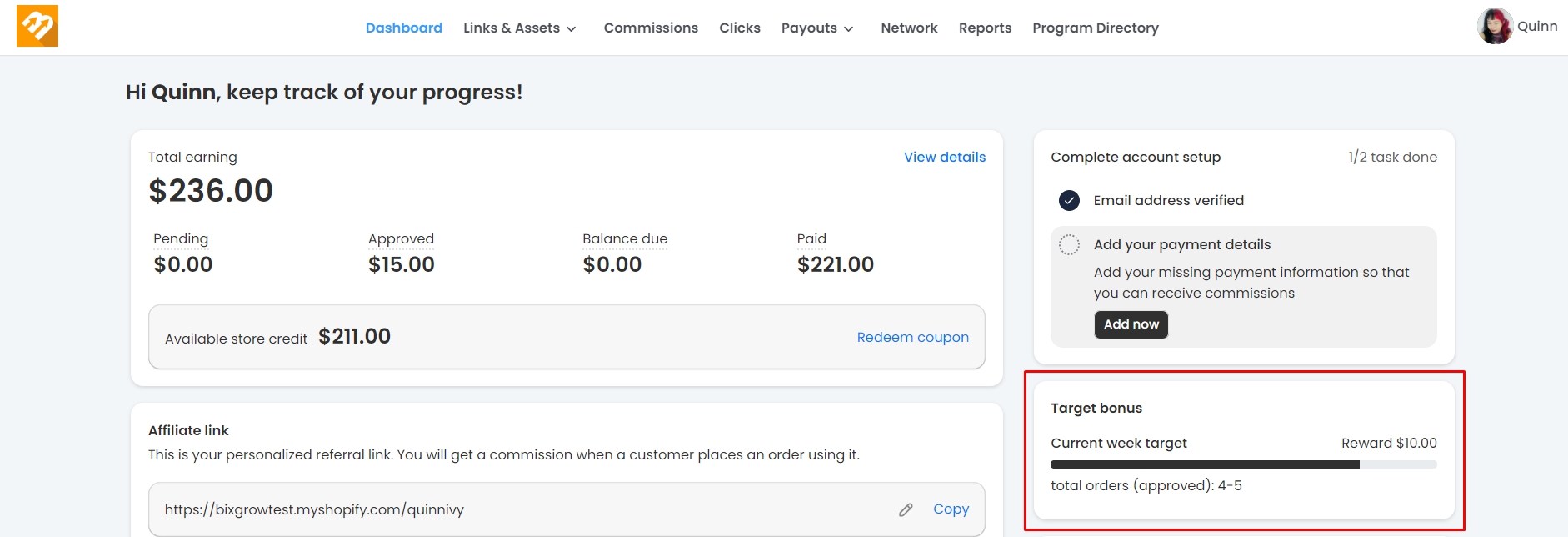The width and height of the screenshot is (1568, 537).
Task: Open the Commissions page
Action: pos(651,28)
